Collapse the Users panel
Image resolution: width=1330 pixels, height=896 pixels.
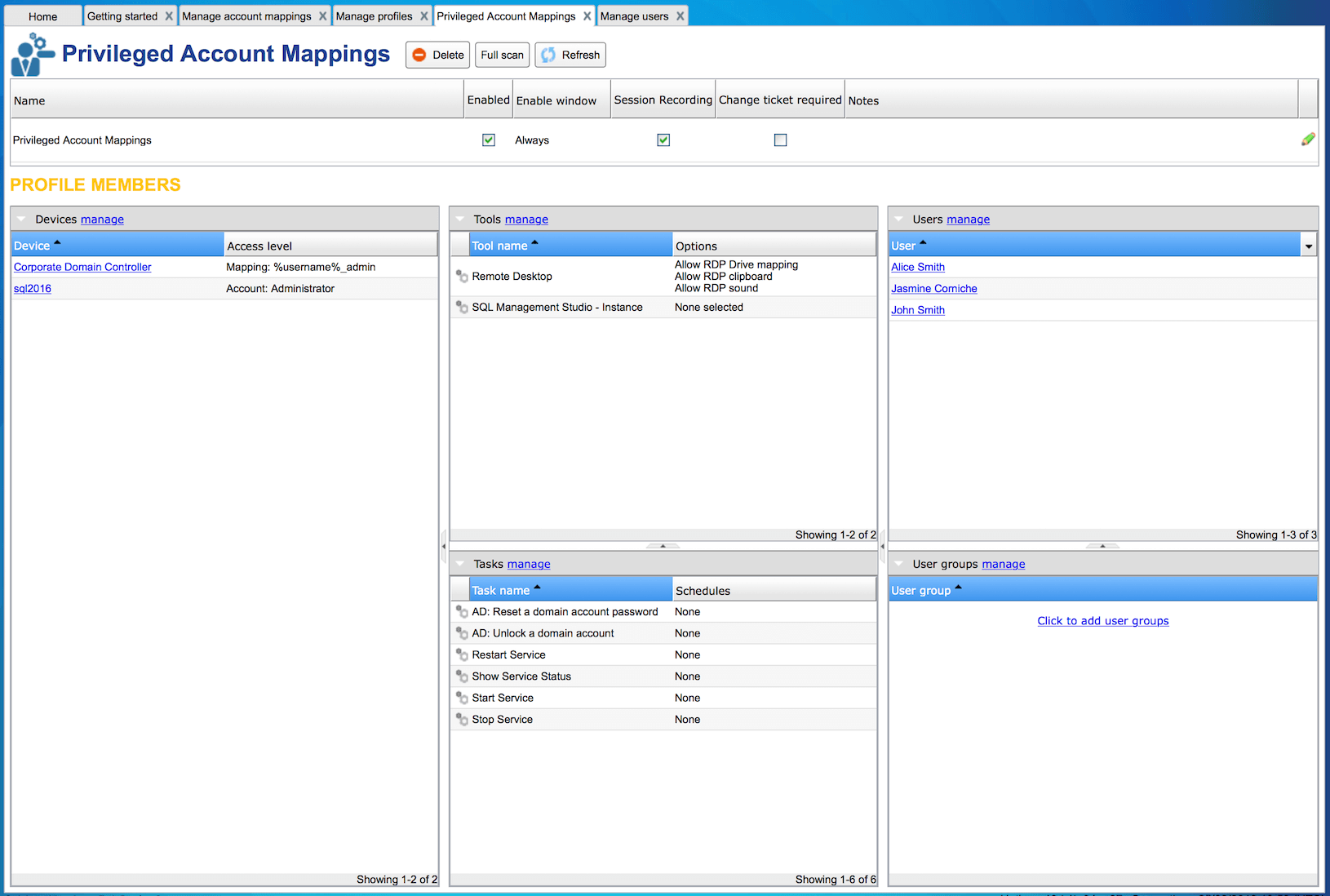[x=899, y=220]
